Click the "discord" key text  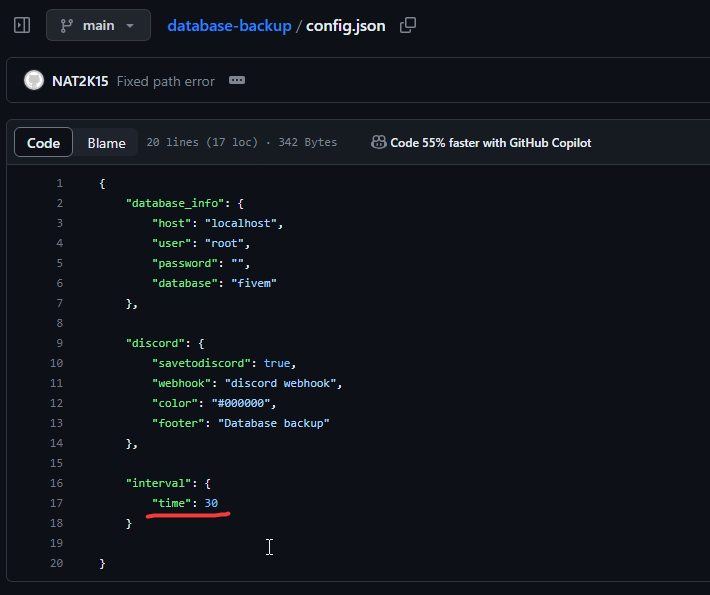(155, 343)
